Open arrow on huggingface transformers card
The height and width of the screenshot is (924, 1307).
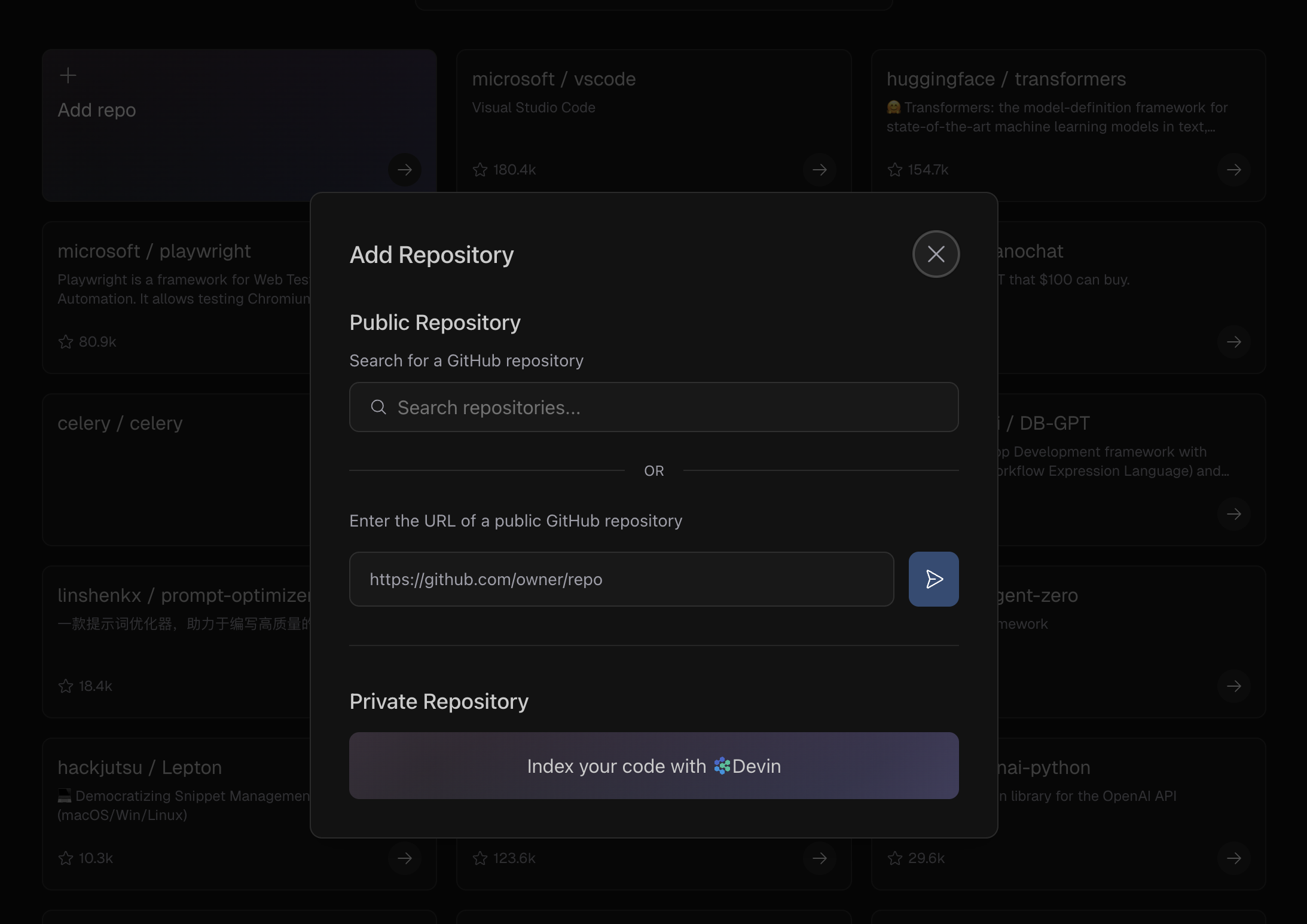(1233, 170)
